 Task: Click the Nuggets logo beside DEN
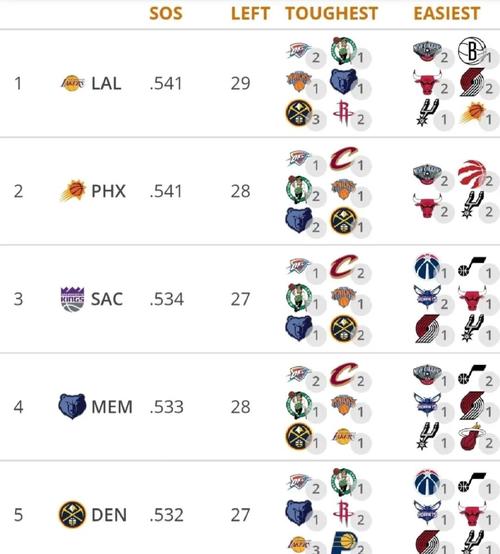pos(72,514)
